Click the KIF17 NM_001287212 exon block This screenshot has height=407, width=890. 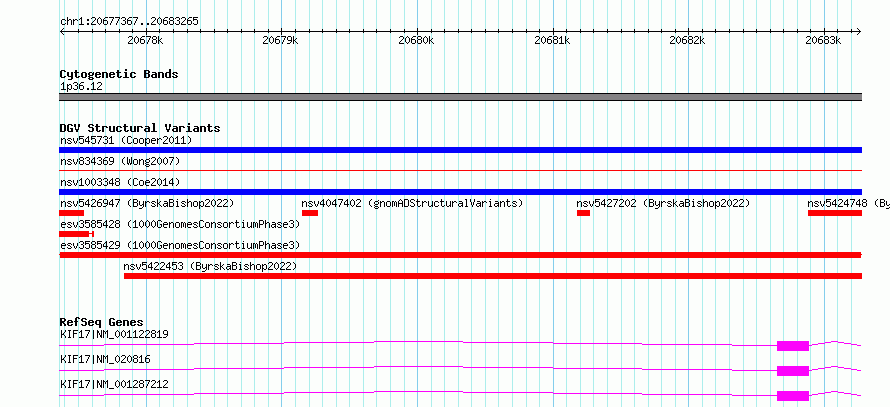793,396
